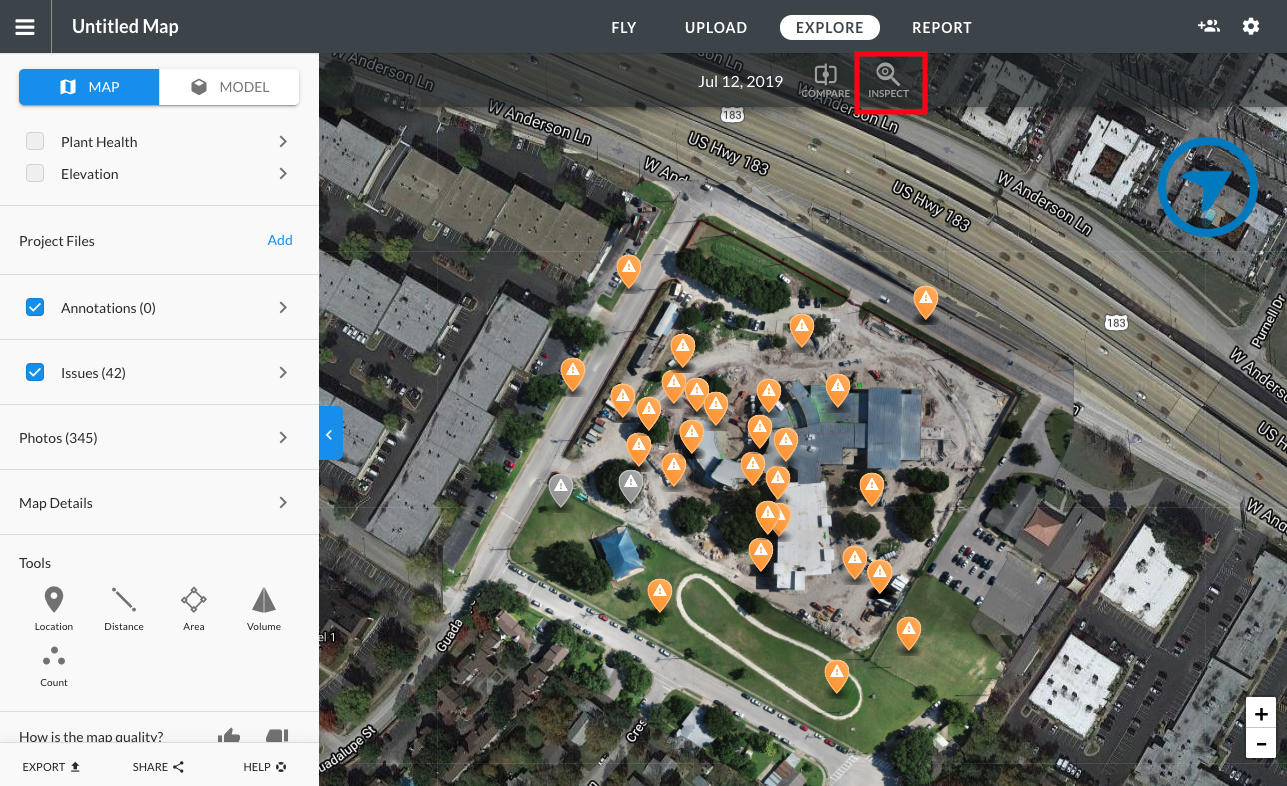Select the Distance measurement tool

point(124,609)
